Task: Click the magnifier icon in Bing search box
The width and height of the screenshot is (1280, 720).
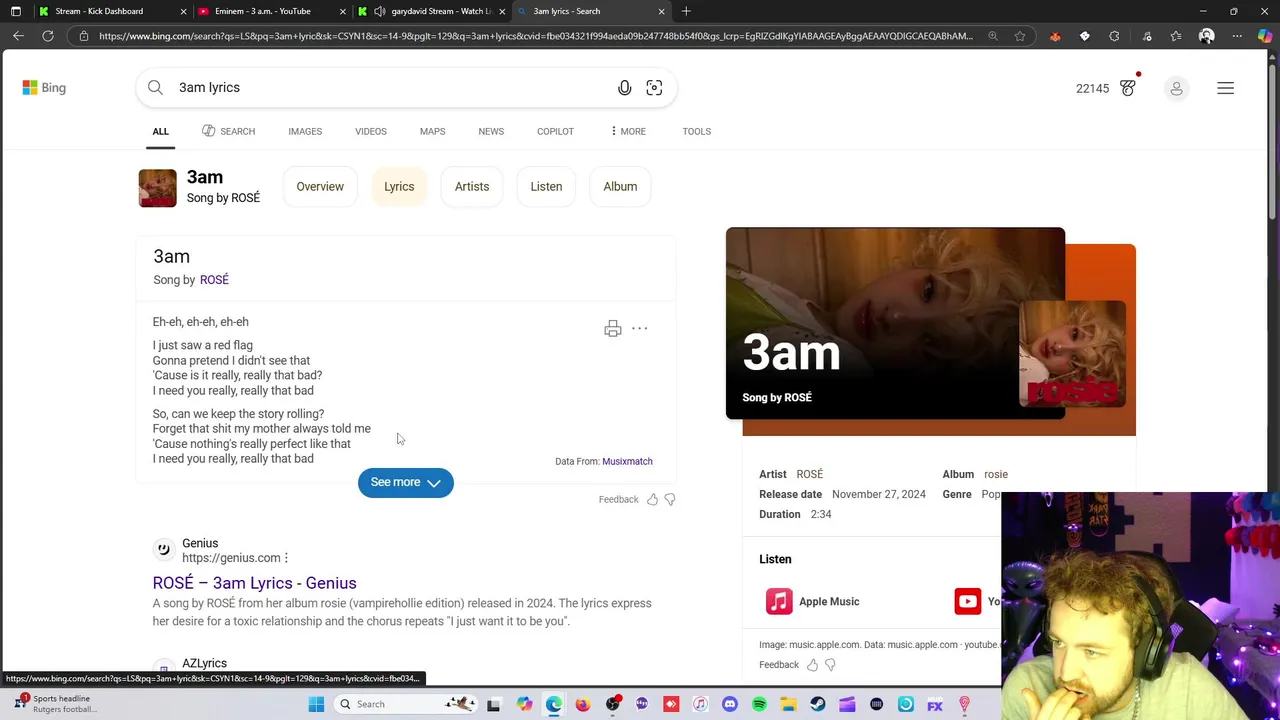Action: click(155, 88)
